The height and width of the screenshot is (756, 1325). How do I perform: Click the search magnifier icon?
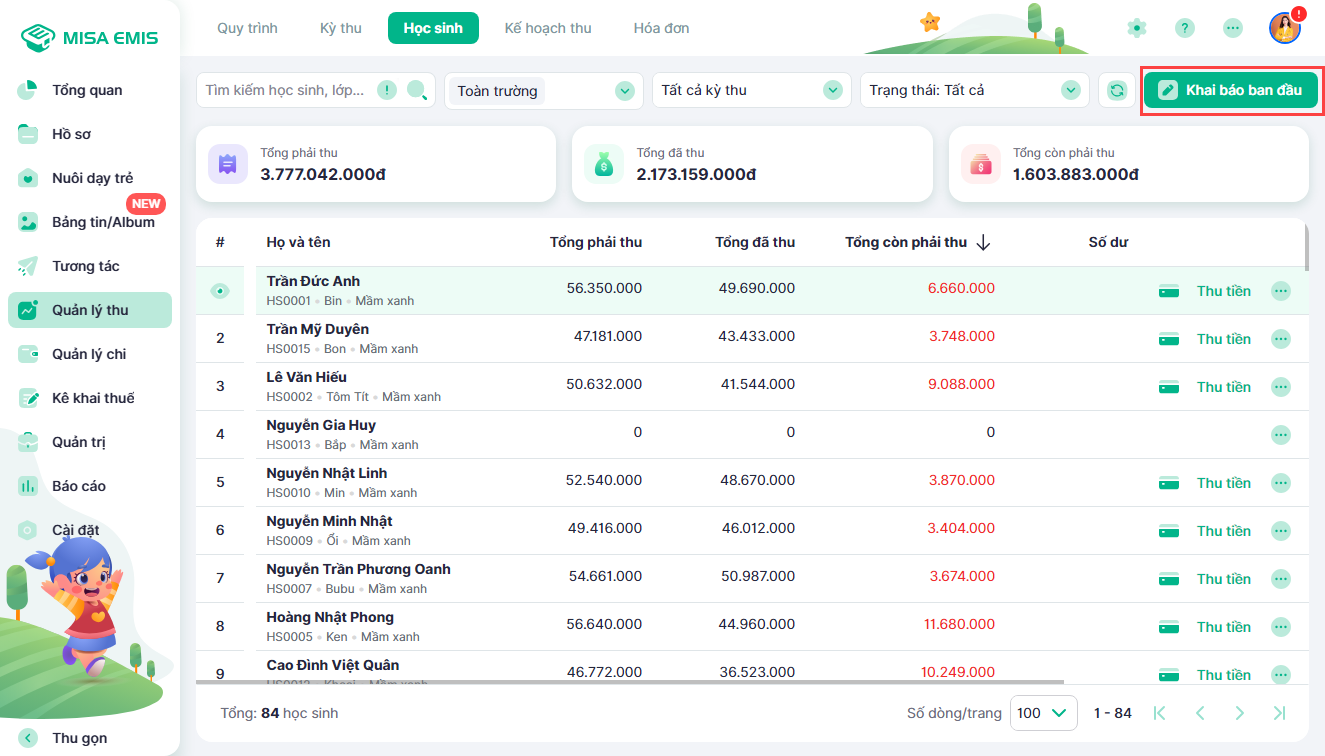tap(417, 91)
